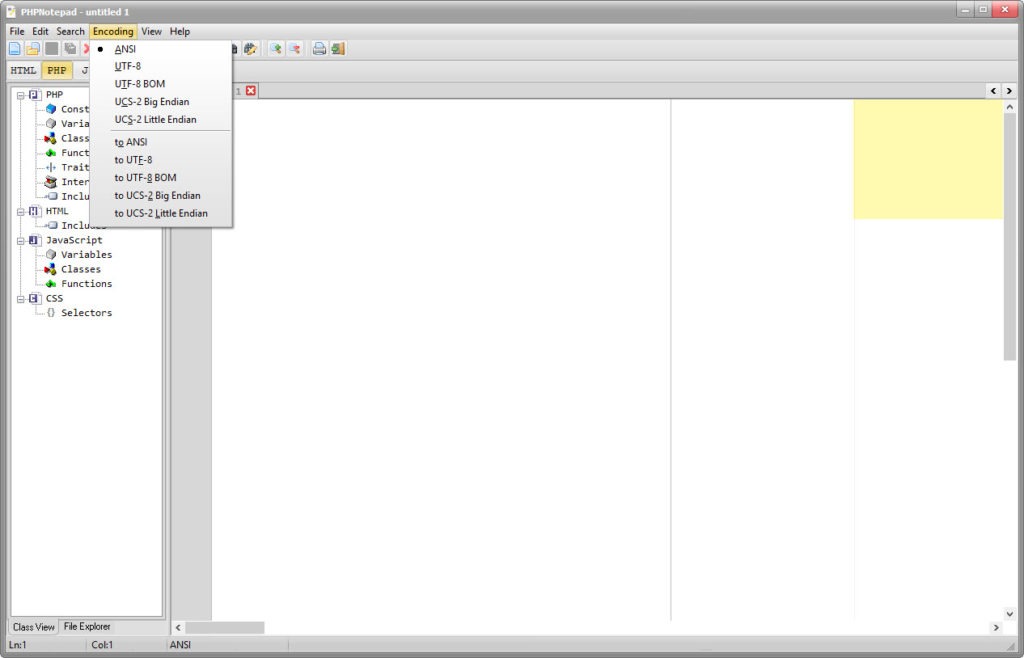
Task: Click 'to UTF-8' conversion entry without BOM
Action: (x=161, y=160)
